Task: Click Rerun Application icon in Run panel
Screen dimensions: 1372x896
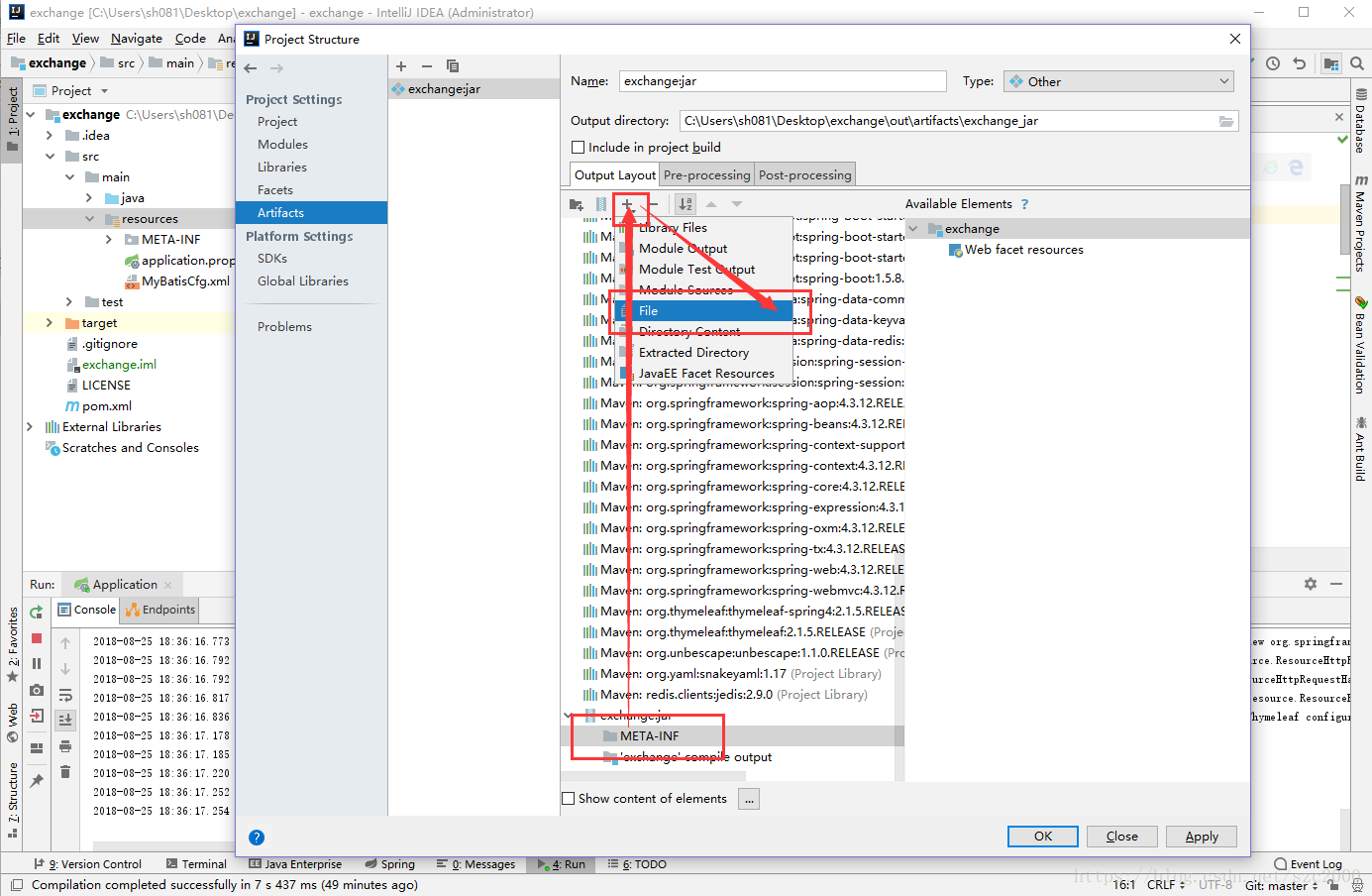Action: (x=37, y=613)
